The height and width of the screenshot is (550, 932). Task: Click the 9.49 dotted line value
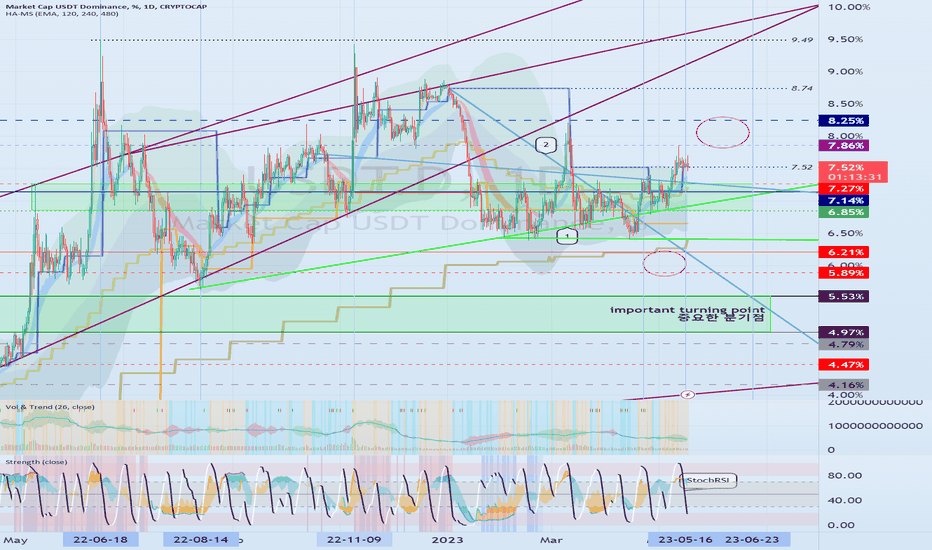802,40
